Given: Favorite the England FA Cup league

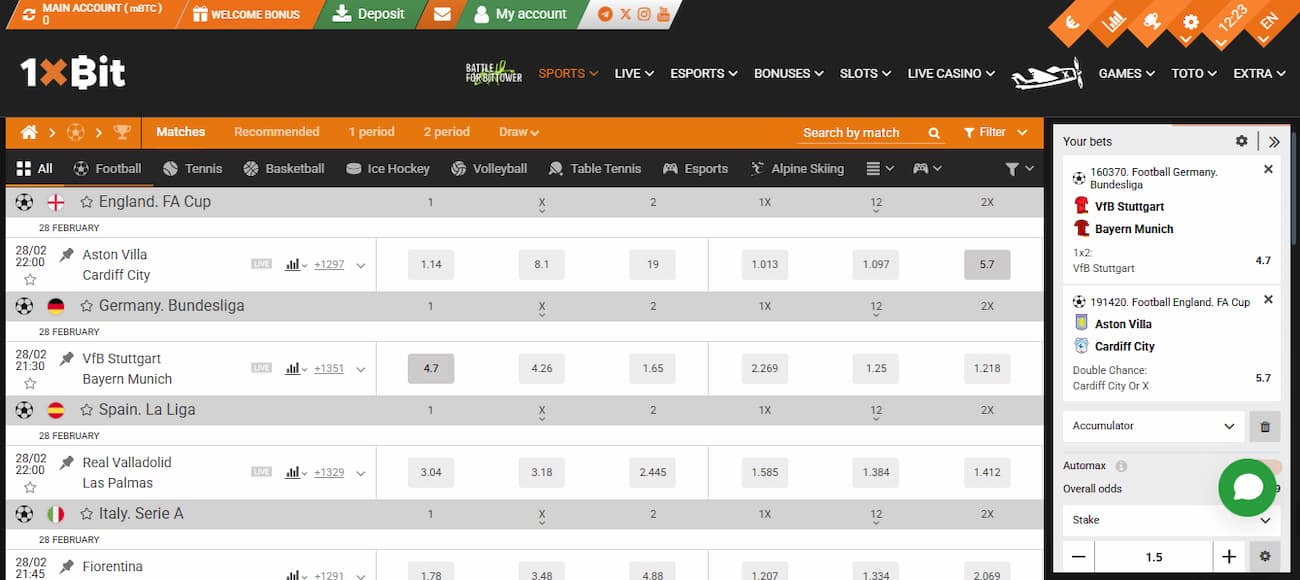Looking at the screenshot, I should tap(87, 202).
